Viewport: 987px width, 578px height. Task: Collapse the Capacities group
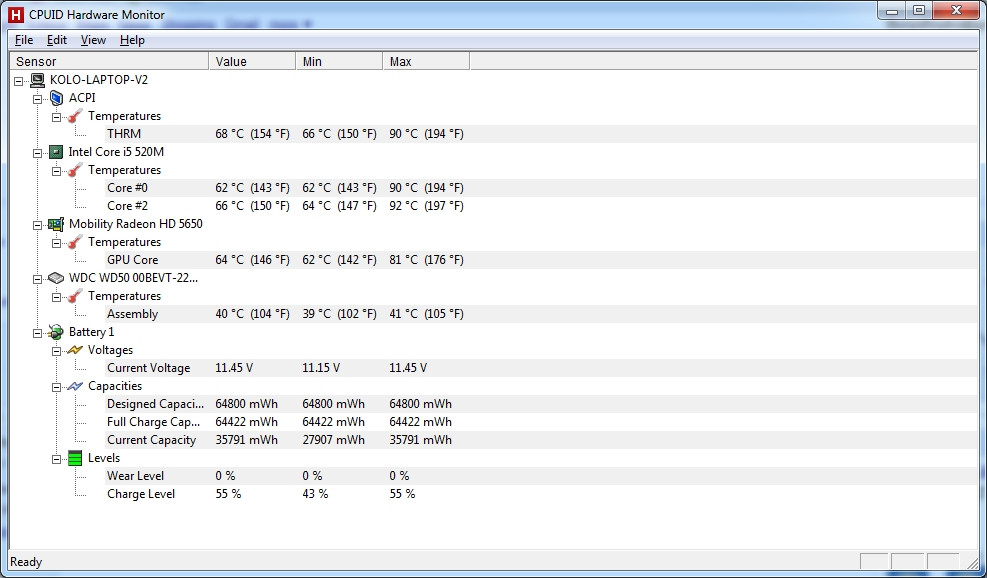[57, 387]
